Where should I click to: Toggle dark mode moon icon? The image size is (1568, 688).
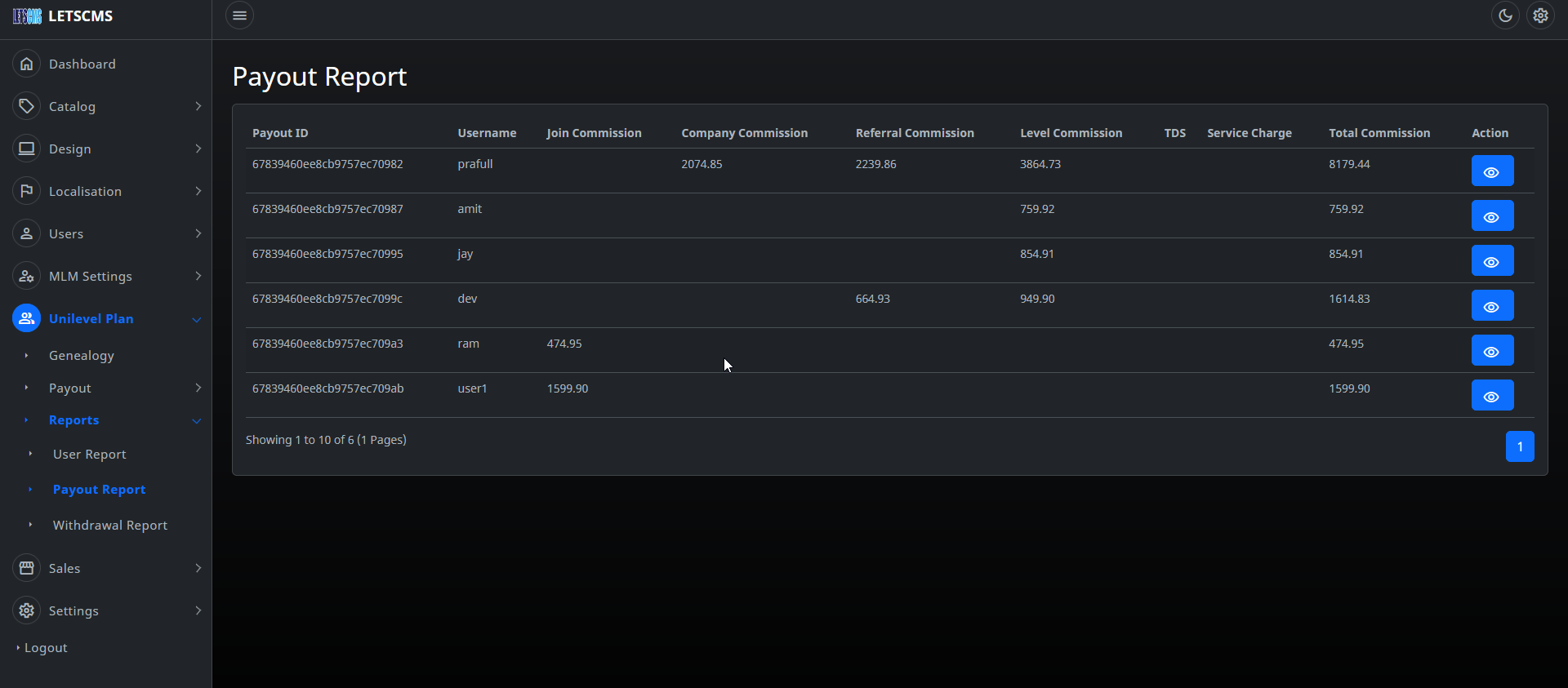1505,16
